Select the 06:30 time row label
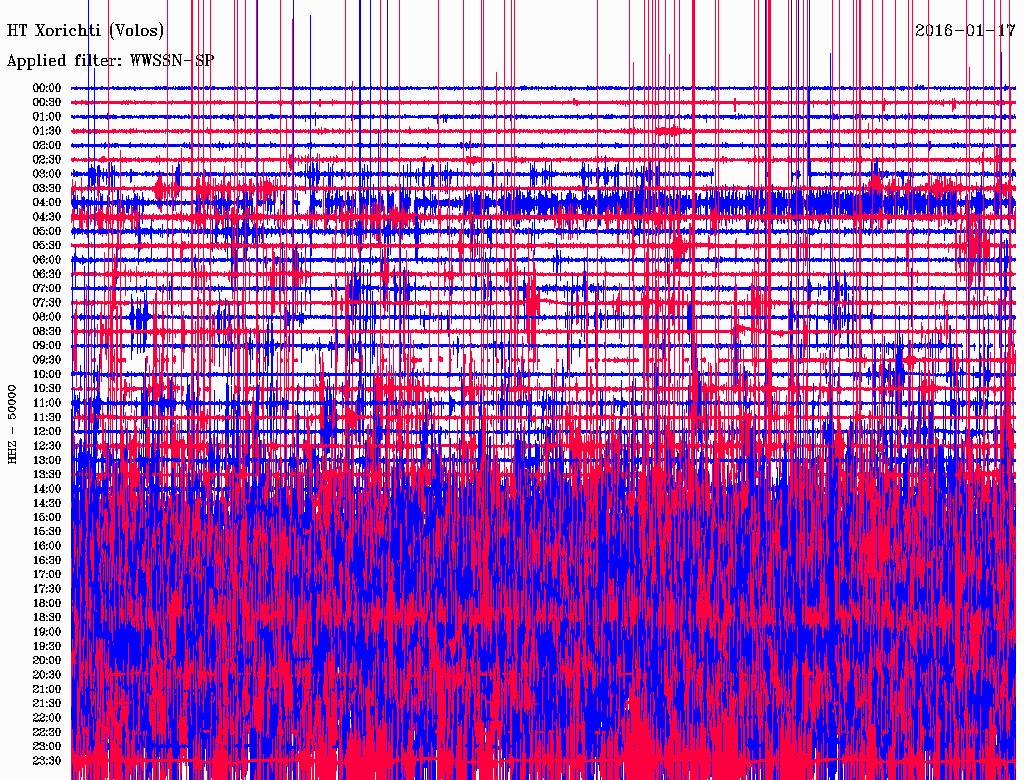 pyautogui.click(x=48, y=274)
